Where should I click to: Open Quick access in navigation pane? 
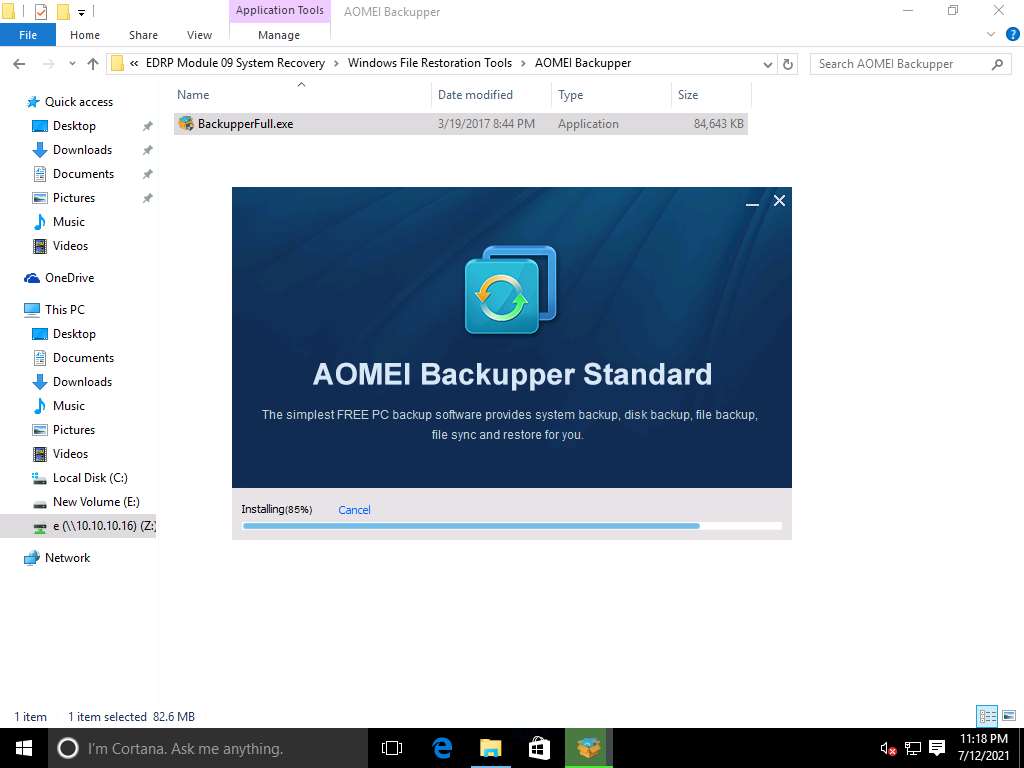click(78, 102)
